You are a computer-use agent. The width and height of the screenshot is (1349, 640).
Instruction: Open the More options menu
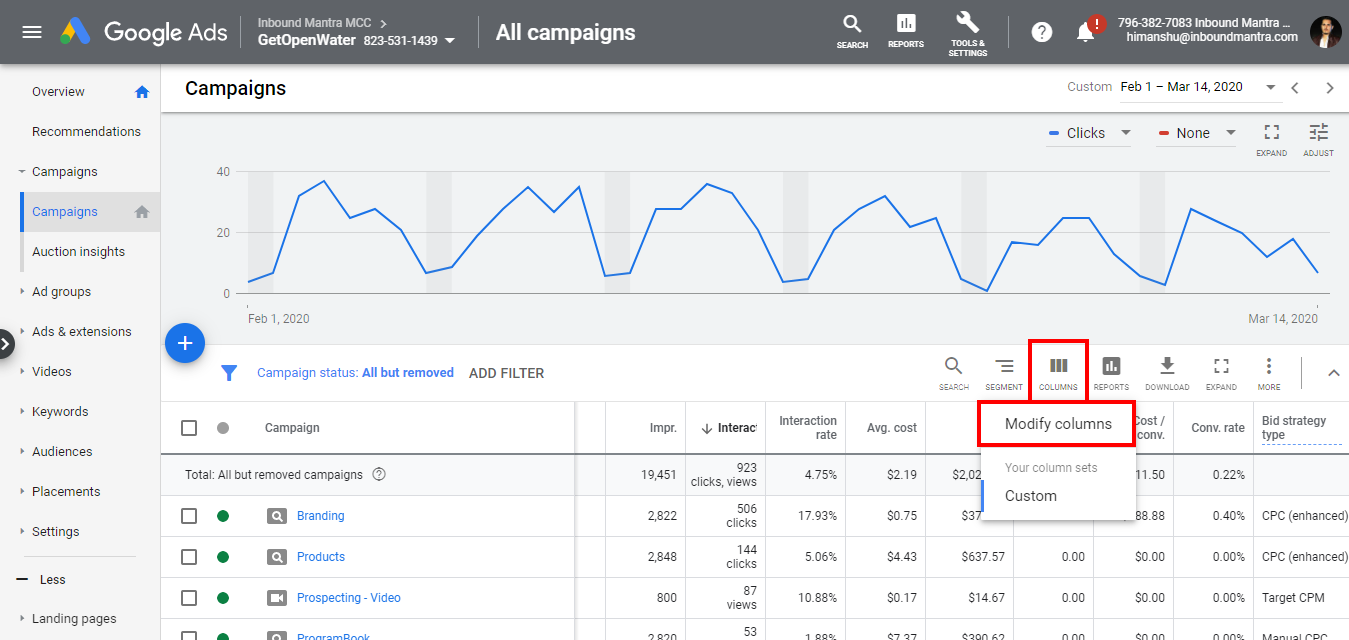pos(1269,373)
